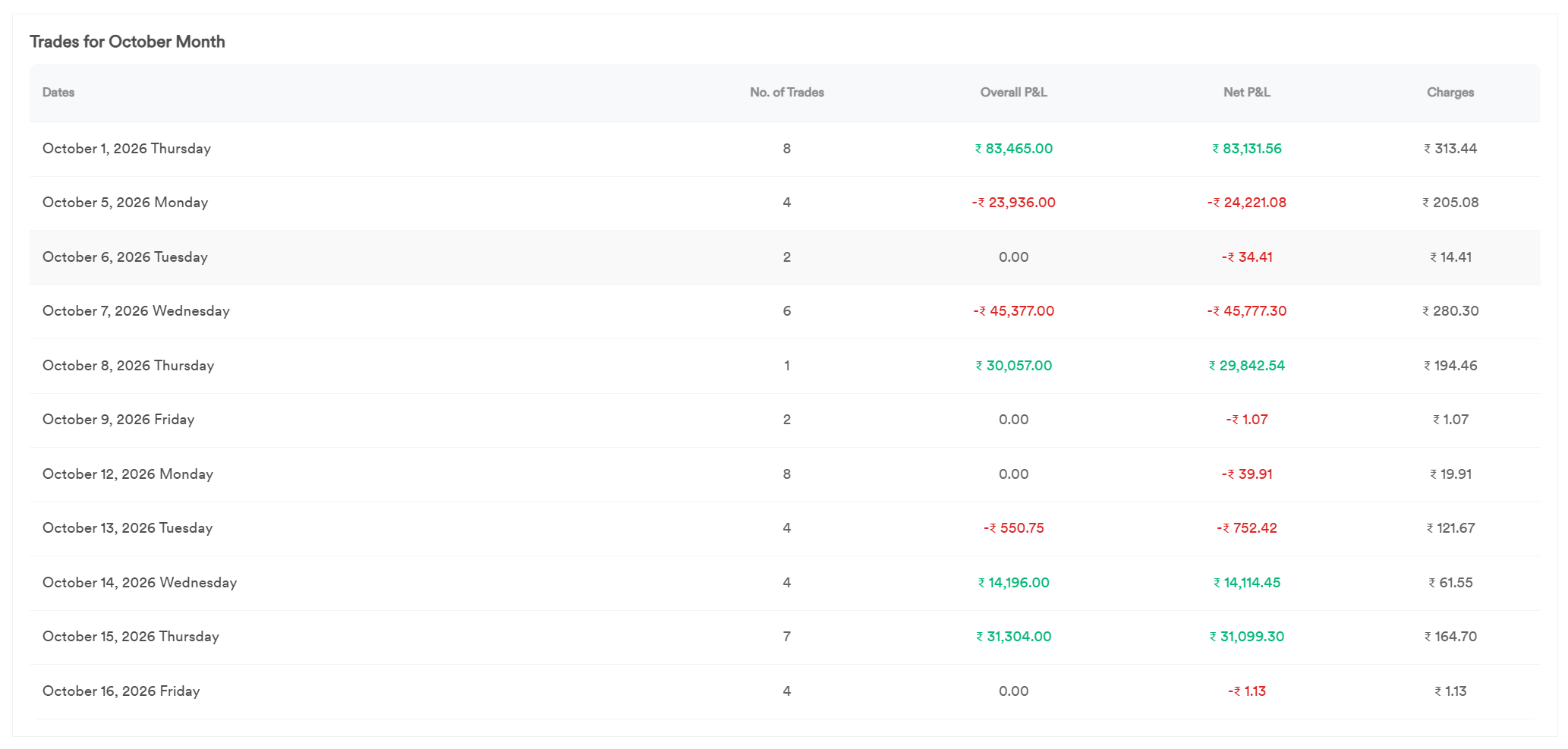1568x749 pixels.
Task: Select the October 12, 2026 Monday row date
Action: coord(128,474)
